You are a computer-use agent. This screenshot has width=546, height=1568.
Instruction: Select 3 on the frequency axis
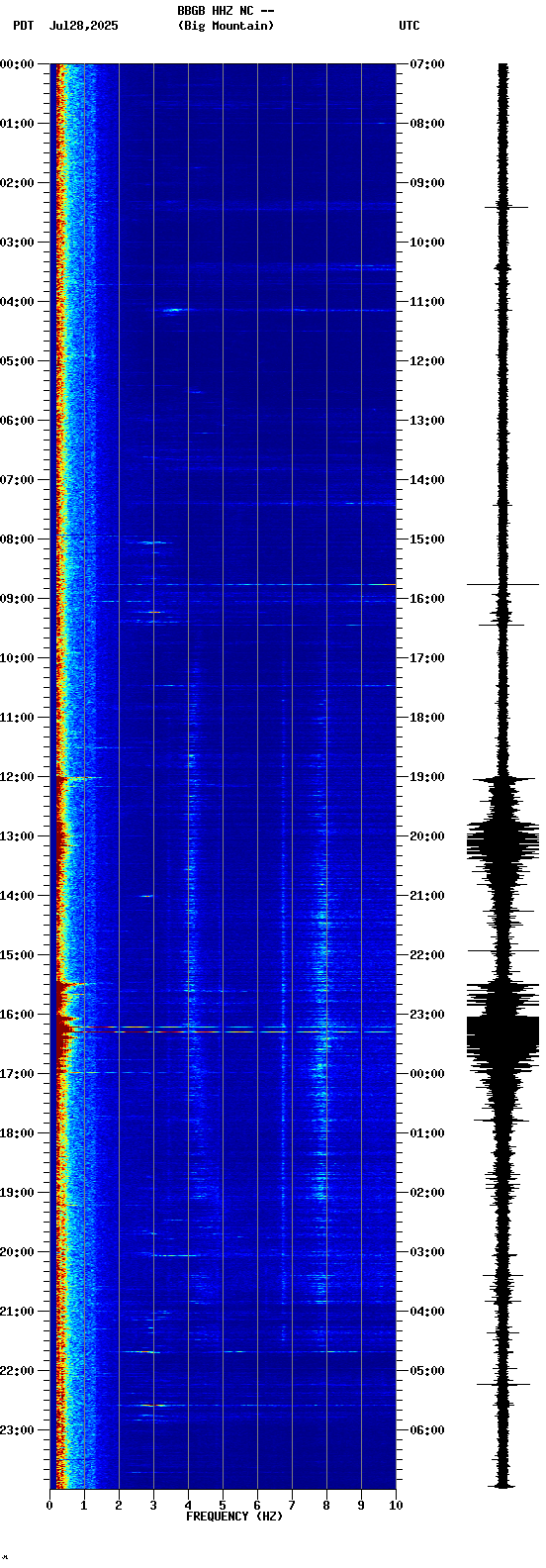click(153, 1506)
